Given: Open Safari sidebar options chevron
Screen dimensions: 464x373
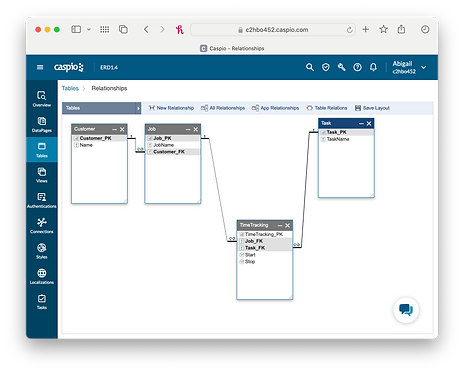Looking at the screenshot, I should [89, 29].
